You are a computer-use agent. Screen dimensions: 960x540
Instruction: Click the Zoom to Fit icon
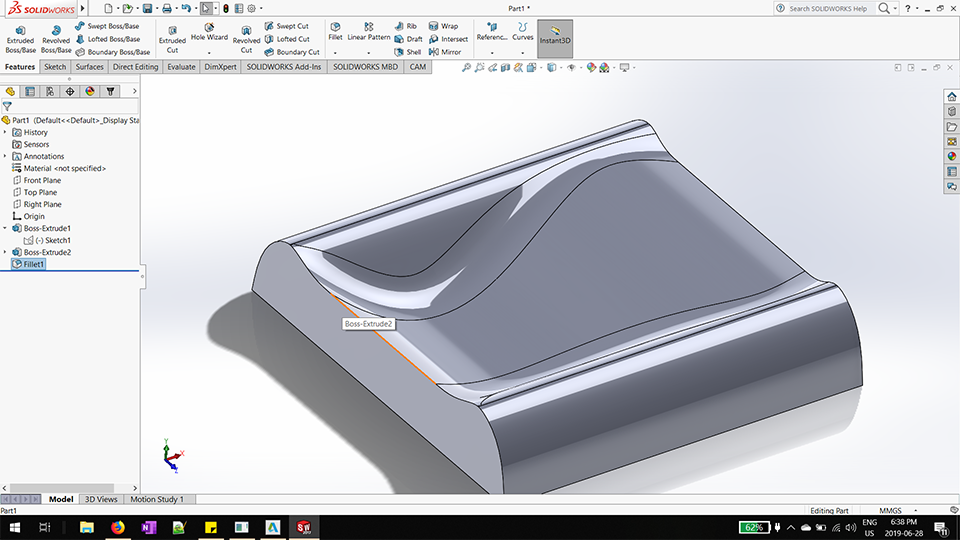point(466,67)
